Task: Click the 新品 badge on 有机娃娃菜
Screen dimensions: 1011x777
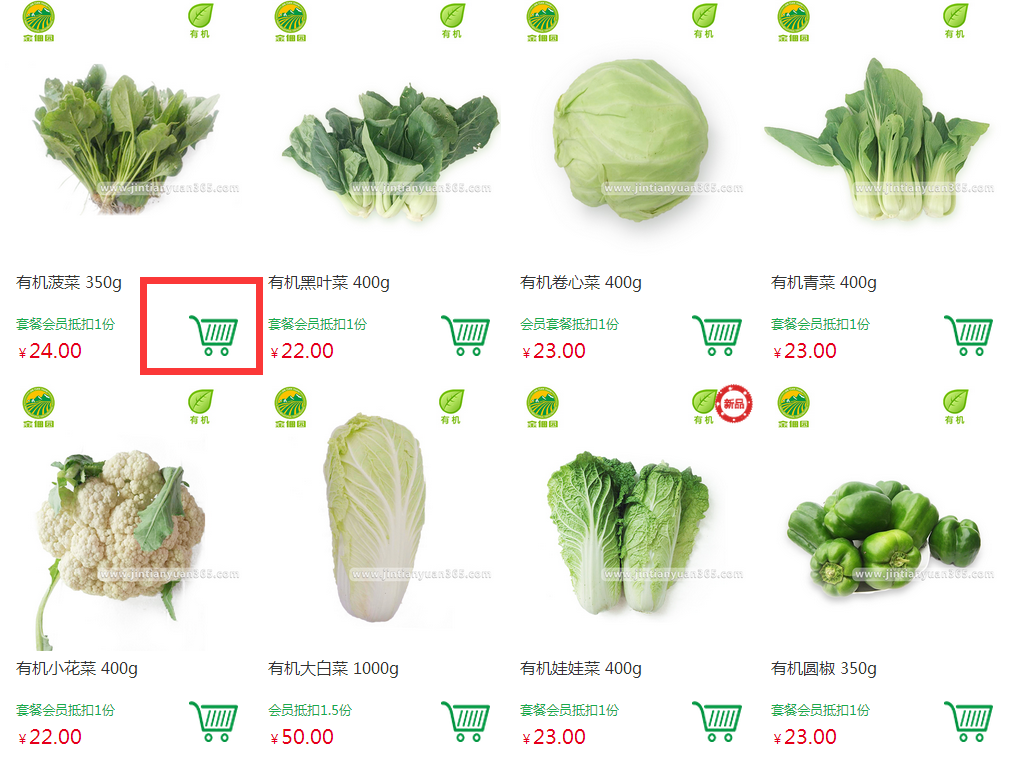Action: point(734,404)
